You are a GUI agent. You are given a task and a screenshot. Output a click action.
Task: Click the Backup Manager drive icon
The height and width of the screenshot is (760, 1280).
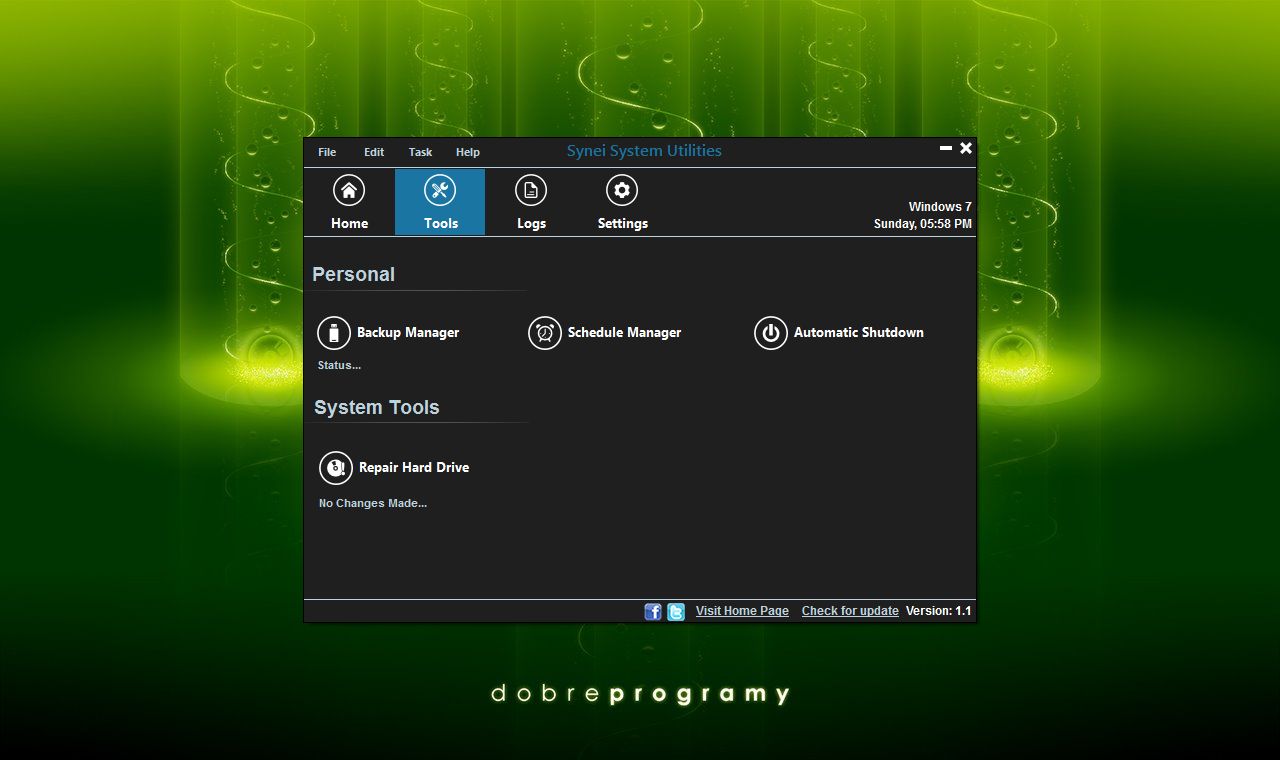pos(334,333)
